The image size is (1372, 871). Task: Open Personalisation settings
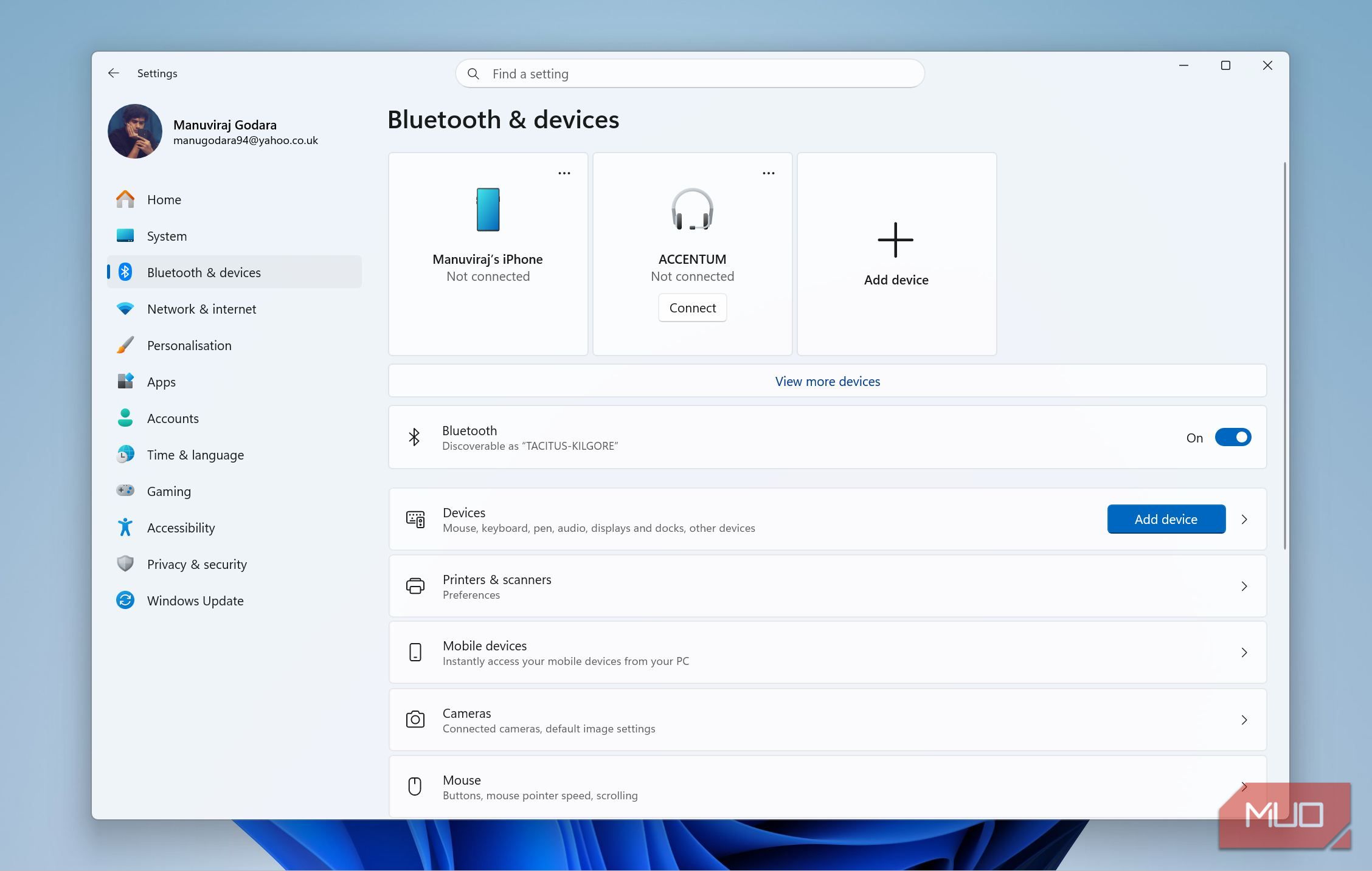(x=234, y=345)
